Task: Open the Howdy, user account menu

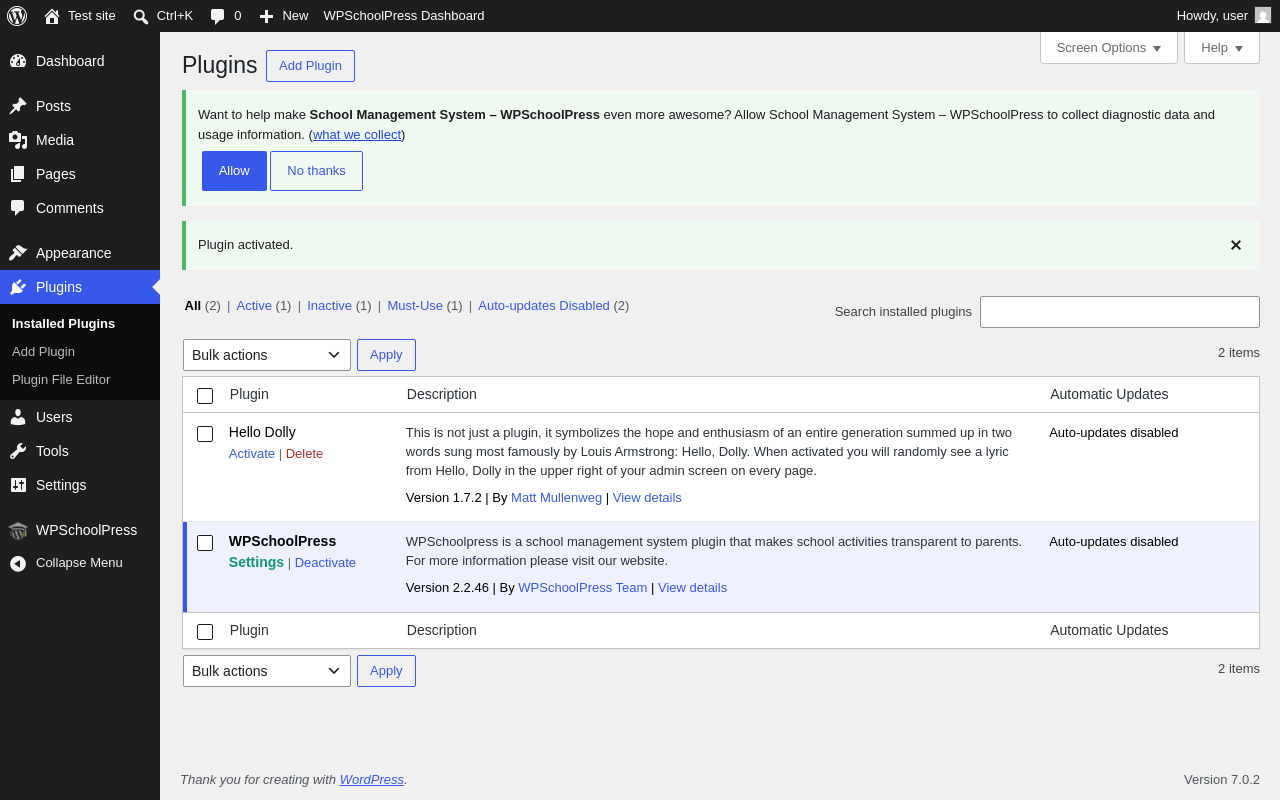Action: click(1223, 16)
